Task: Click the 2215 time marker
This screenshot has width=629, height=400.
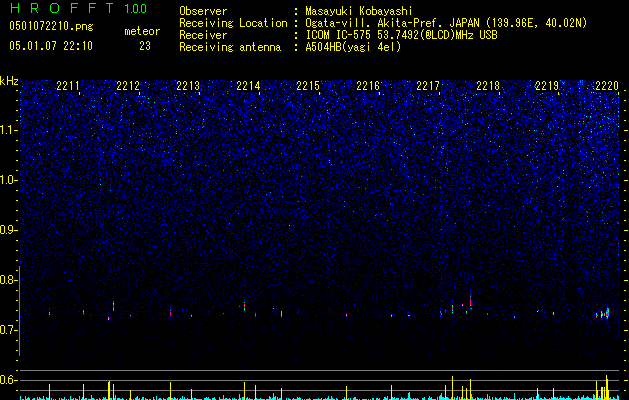Action: [308, 86]
